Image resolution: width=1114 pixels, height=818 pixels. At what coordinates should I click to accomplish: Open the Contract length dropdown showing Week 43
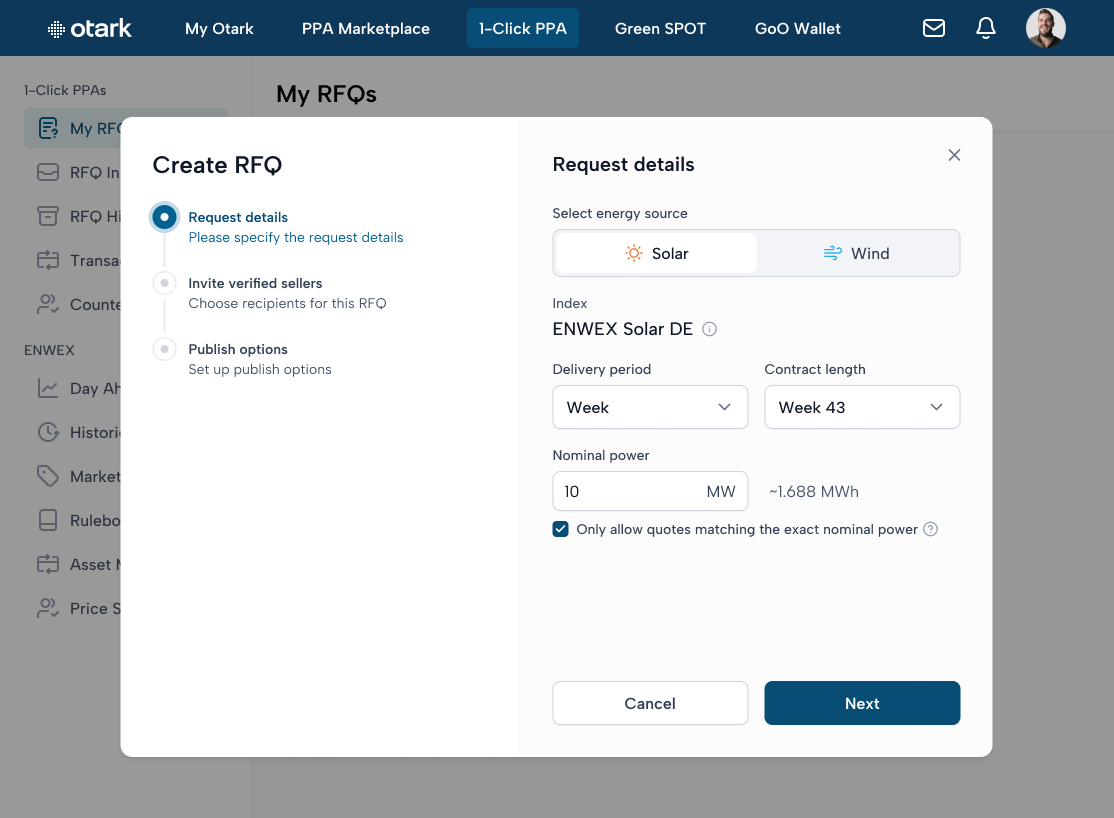pyautogui.click(x=862, y=407)
